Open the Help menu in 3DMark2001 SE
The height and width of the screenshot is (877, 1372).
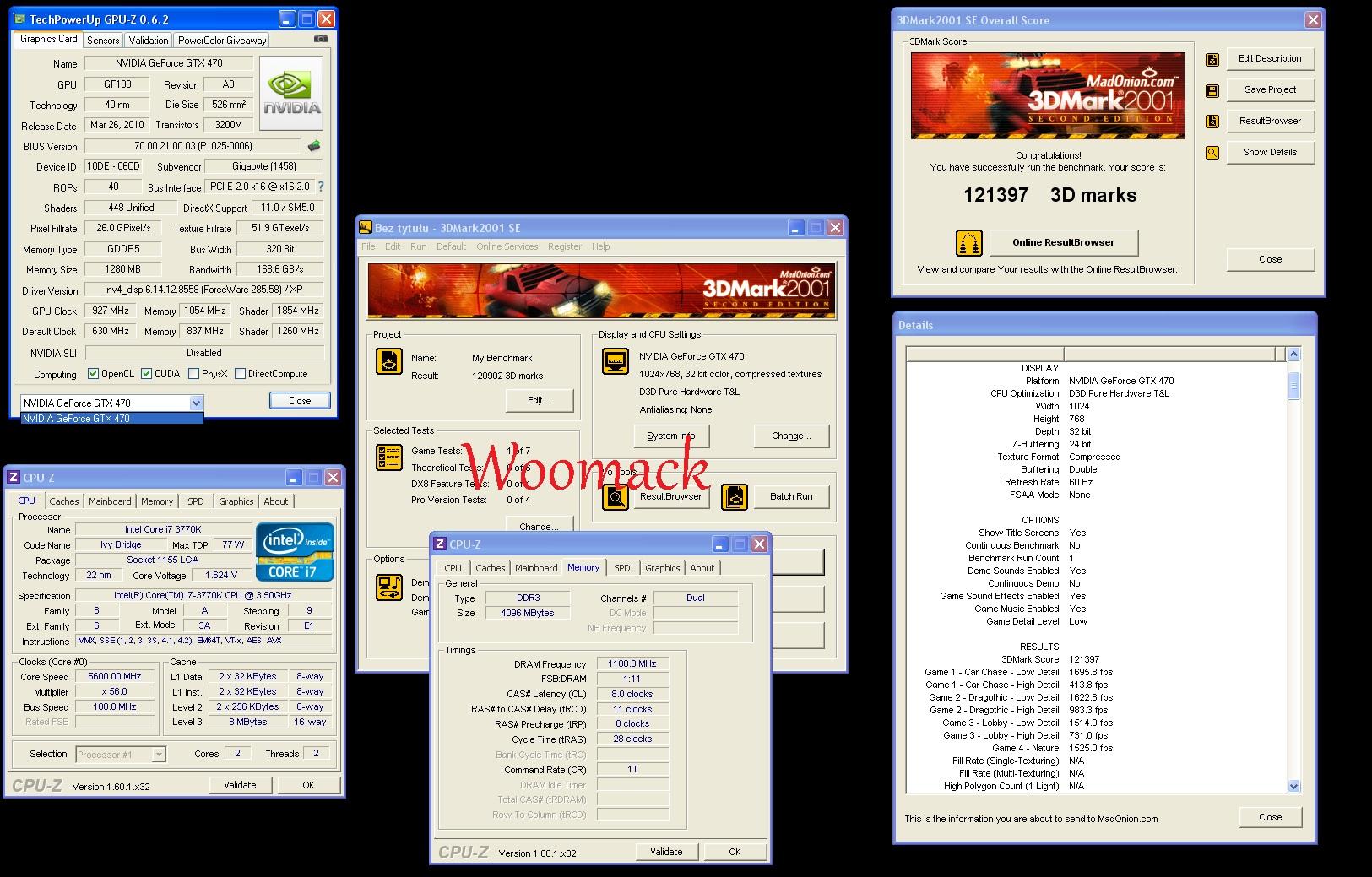(x=600, y=246)
